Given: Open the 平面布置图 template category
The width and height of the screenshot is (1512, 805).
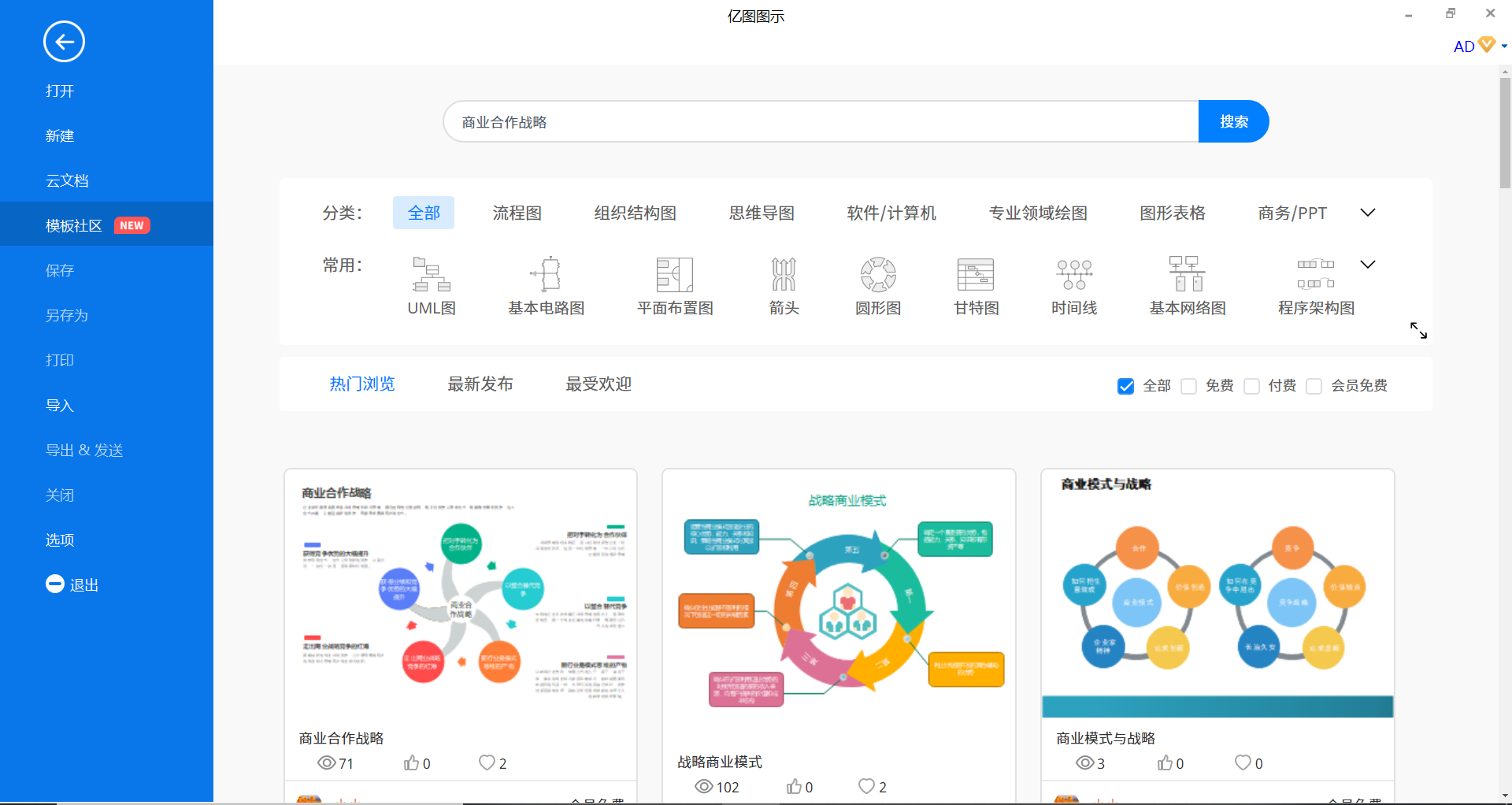Looking at the screenshot, I should 675,286.
